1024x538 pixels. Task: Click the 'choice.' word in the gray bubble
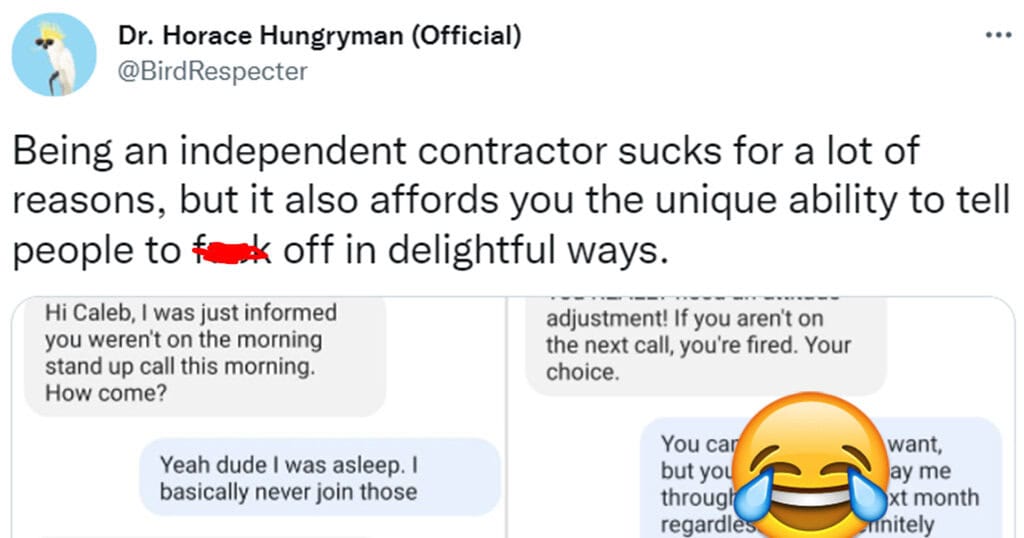[582, 372]
